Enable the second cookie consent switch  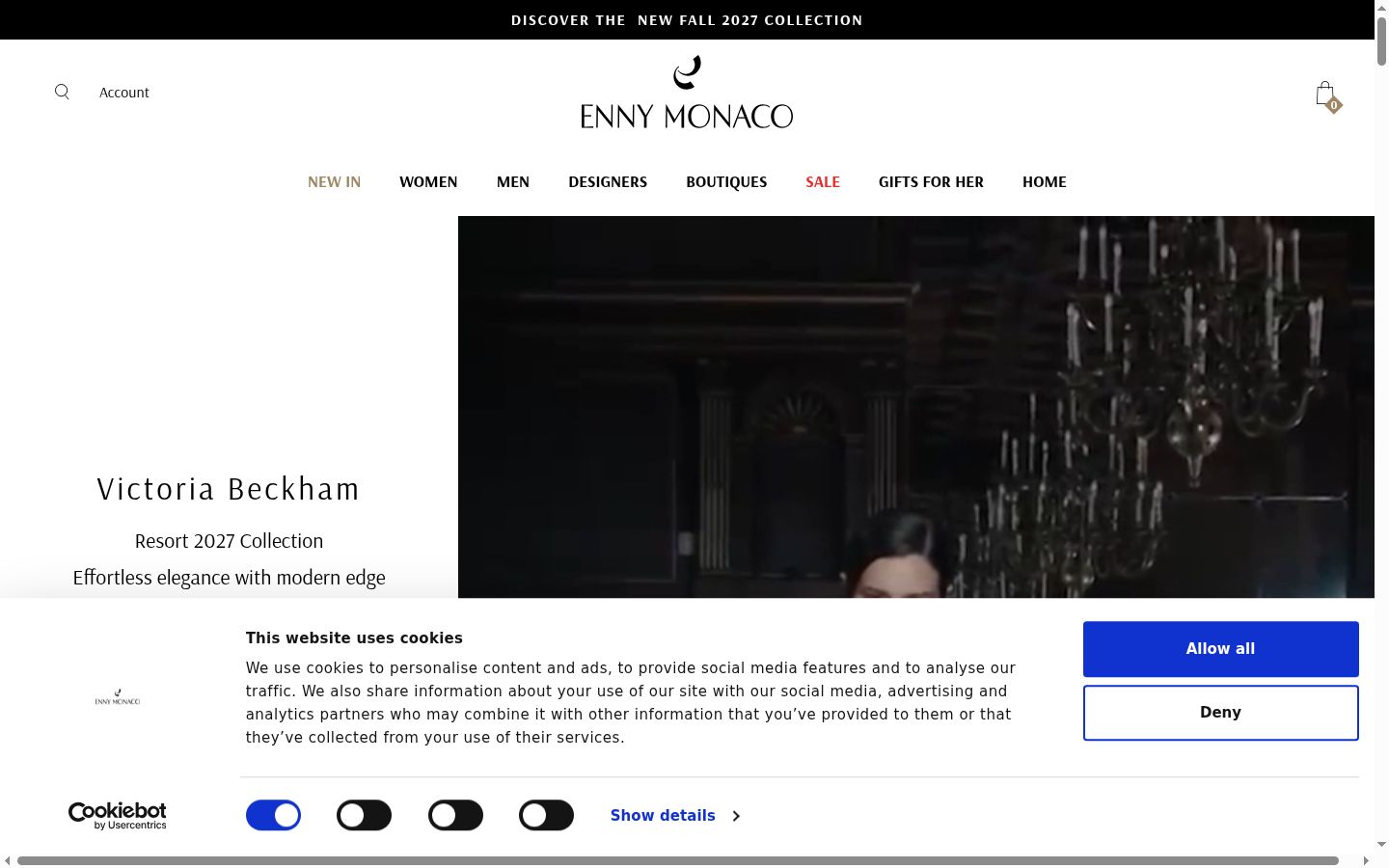click(364, 815)
